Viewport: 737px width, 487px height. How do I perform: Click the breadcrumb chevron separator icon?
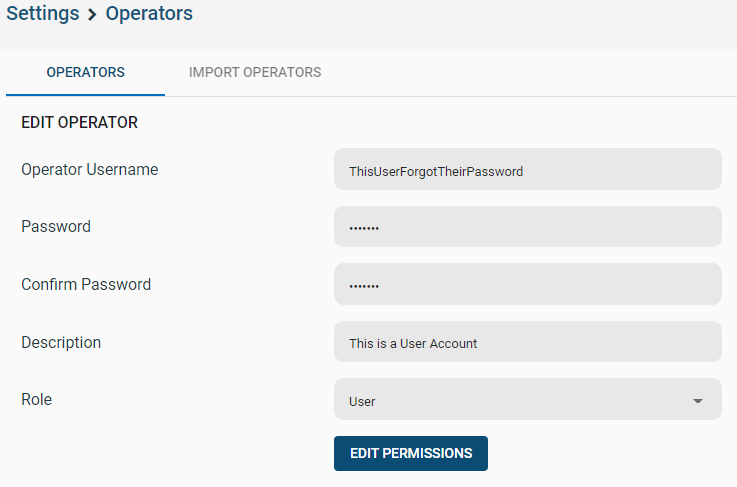click(x=92, y=15)
